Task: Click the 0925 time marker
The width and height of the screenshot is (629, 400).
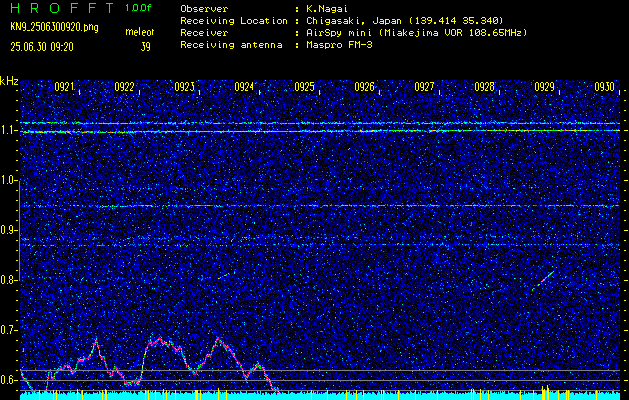Action: click(304, 87)
